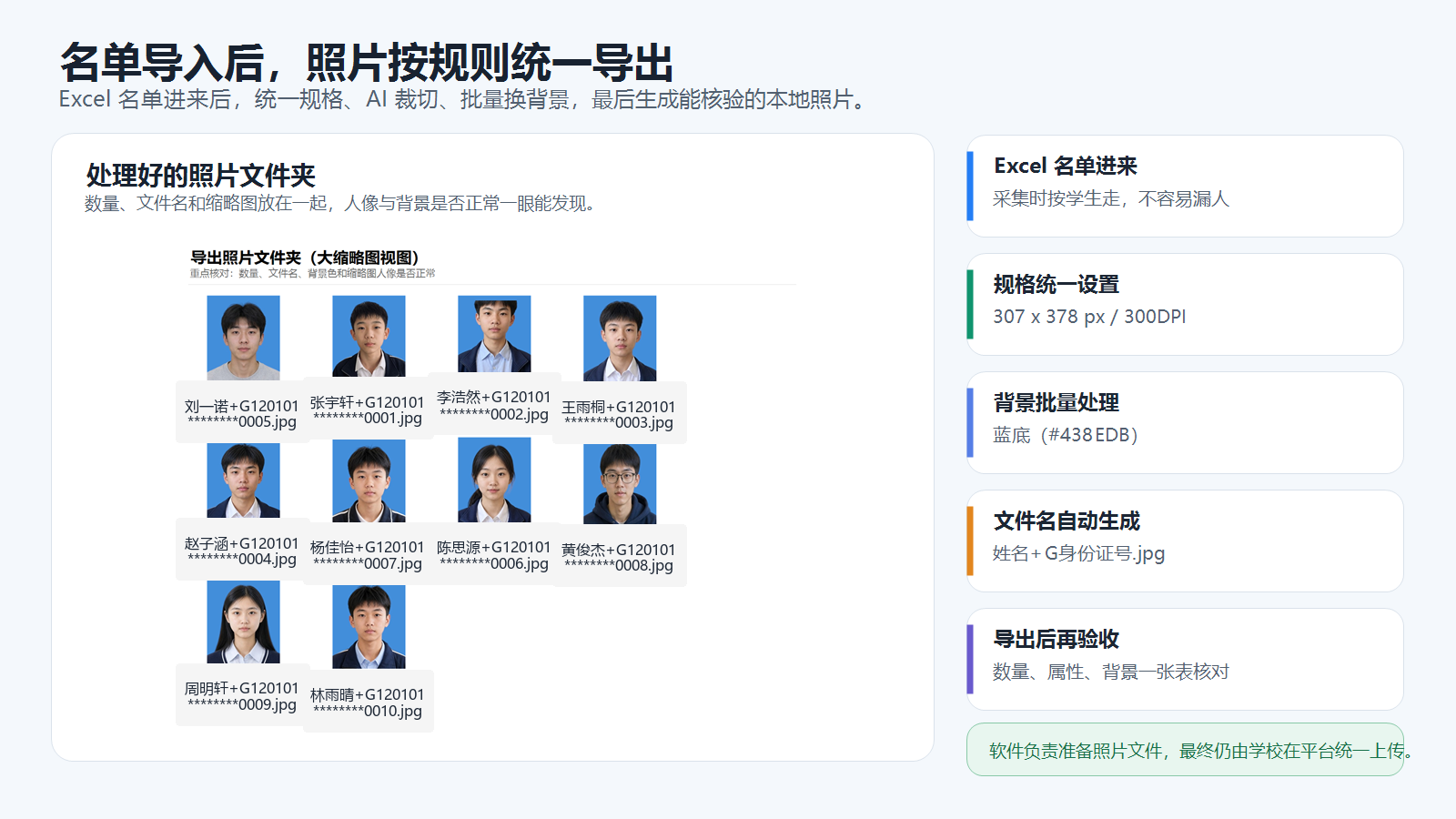The height and width of the screenshot is (819, 1456).
Task: Select file name ending 0006.jpg
Action: (x=493, y=555)
